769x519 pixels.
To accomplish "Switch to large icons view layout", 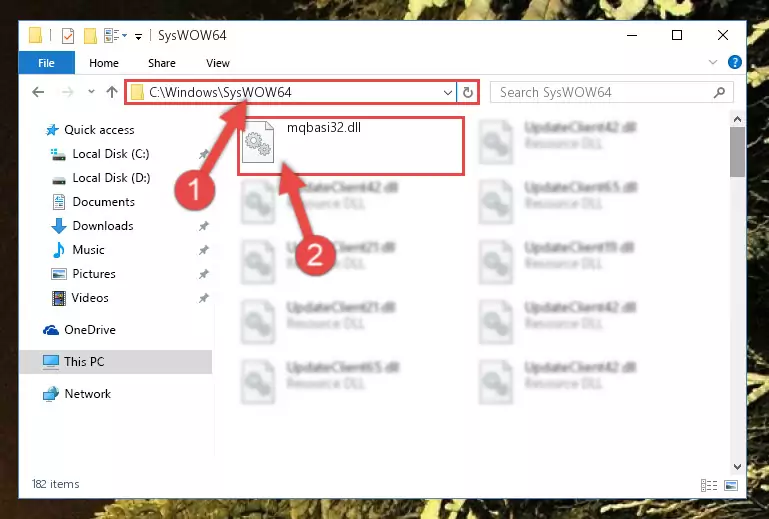I will point(731,485).
